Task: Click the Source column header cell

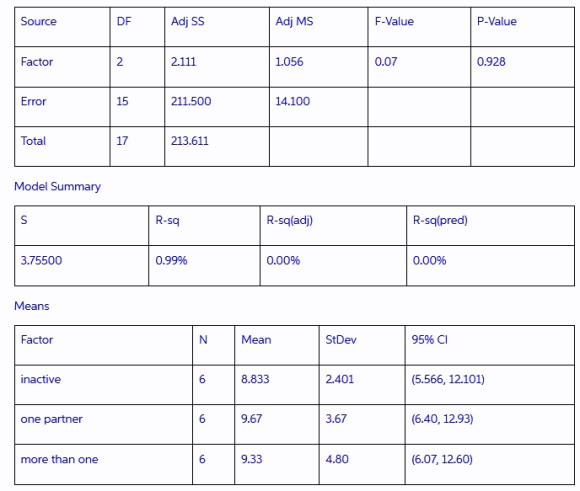Action: pyautogui.click(x=62, y=27)
